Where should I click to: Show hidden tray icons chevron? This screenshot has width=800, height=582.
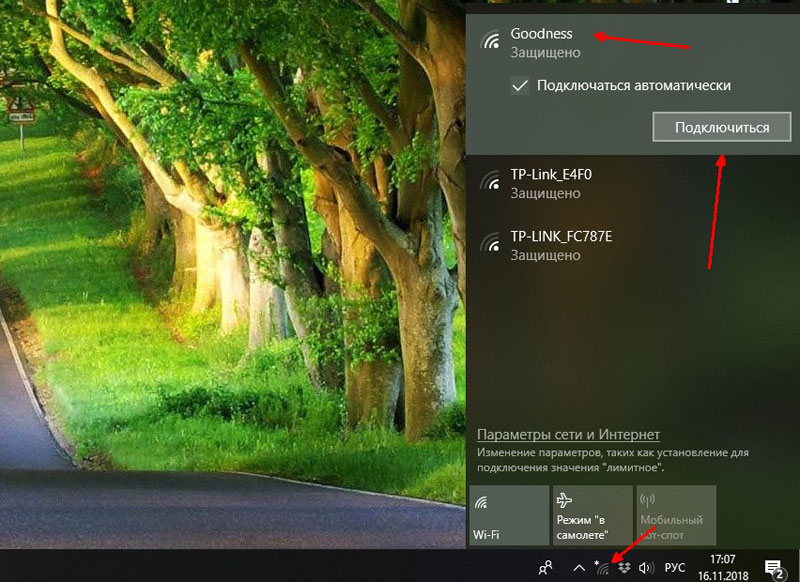click(579, 567)
